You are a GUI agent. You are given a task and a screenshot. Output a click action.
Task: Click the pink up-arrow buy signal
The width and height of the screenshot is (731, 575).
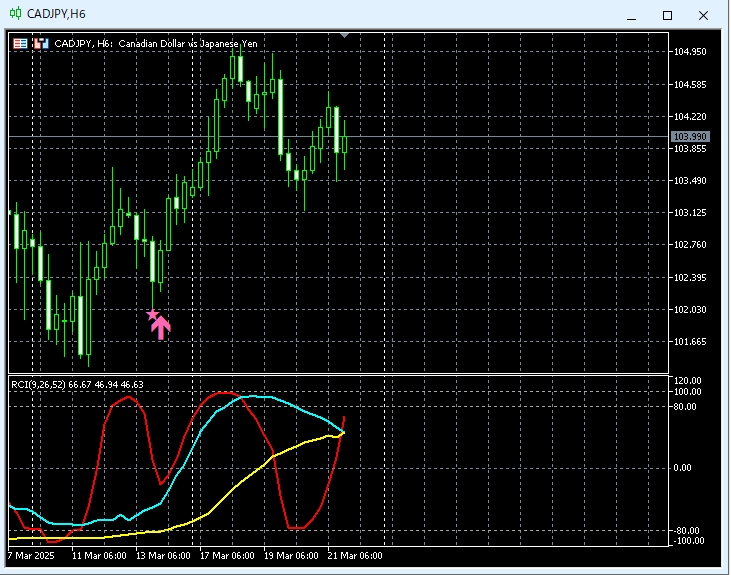pyautogui.click(x=161, y=327)
